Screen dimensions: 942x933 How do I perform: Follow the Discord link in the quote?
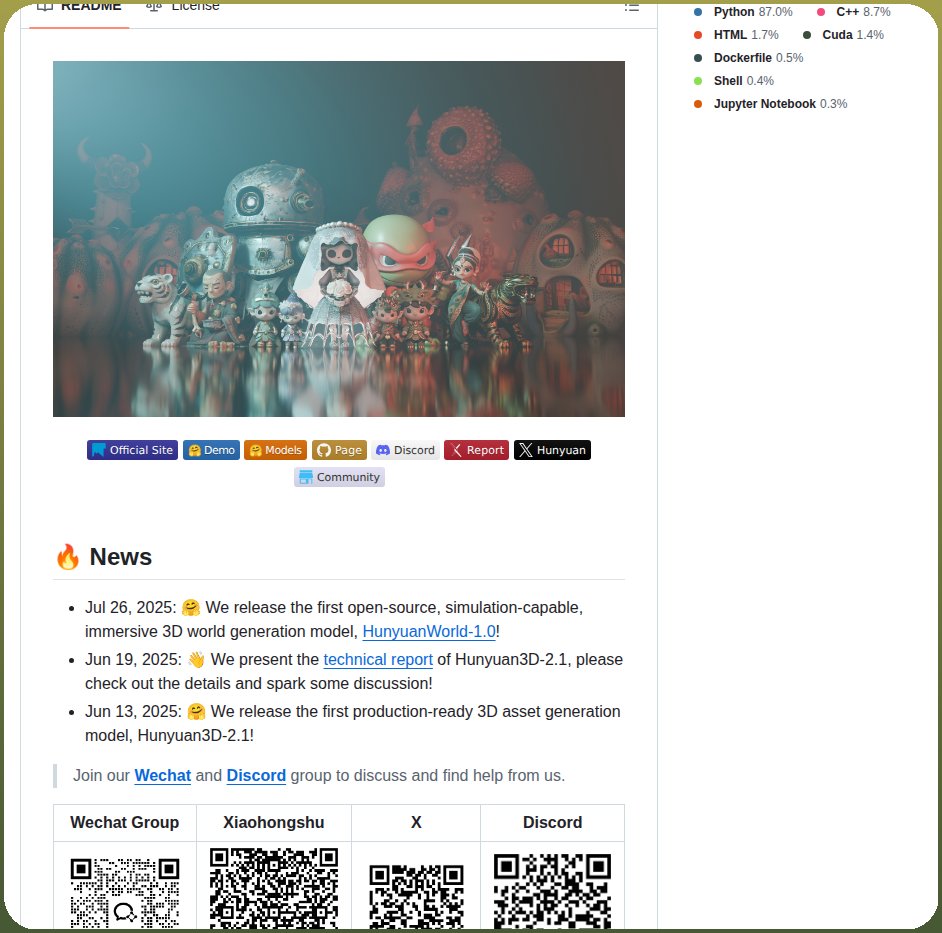point(256,775)
